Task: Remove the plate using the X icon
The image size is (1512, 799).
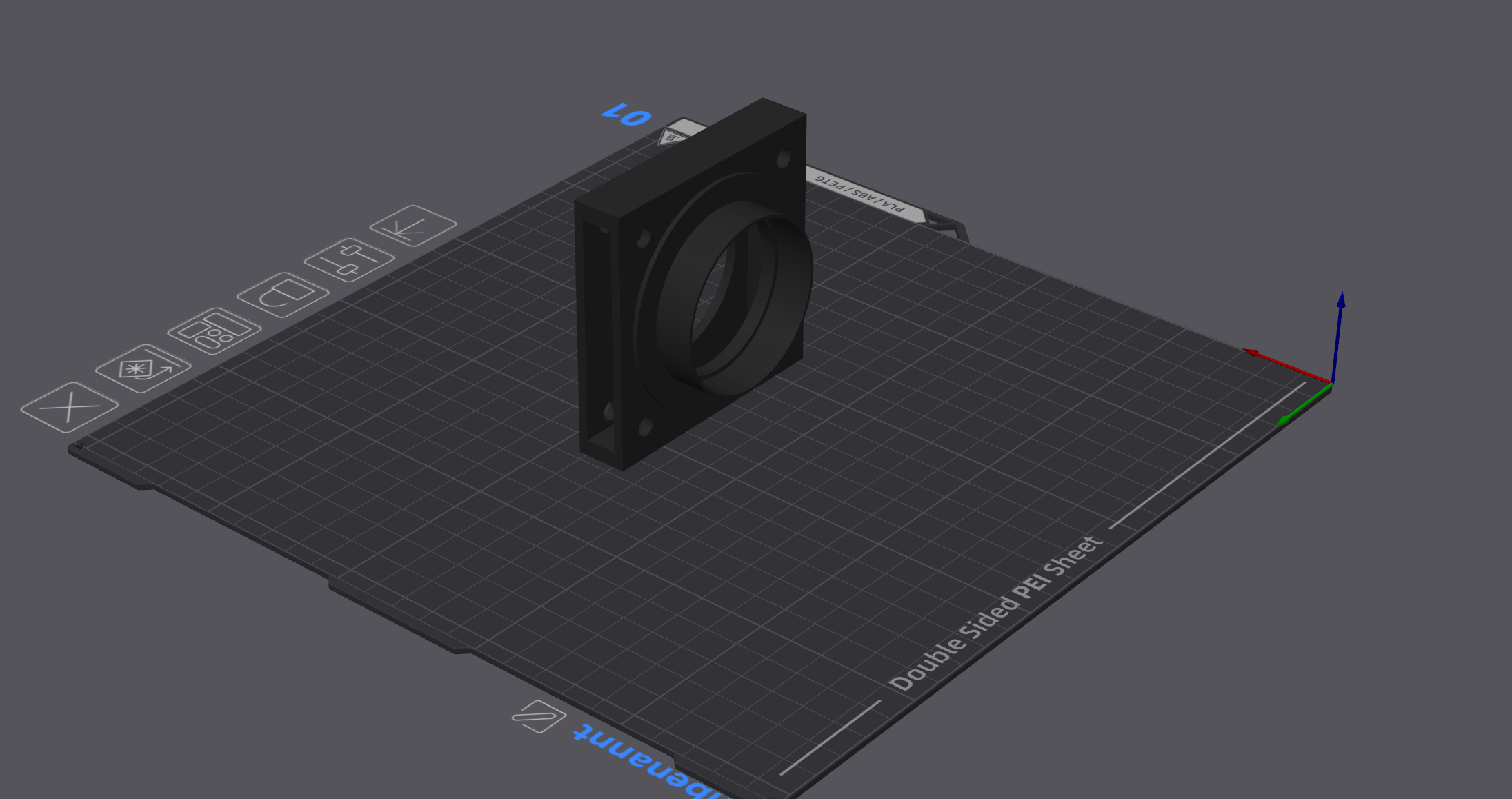Action: 70,407
